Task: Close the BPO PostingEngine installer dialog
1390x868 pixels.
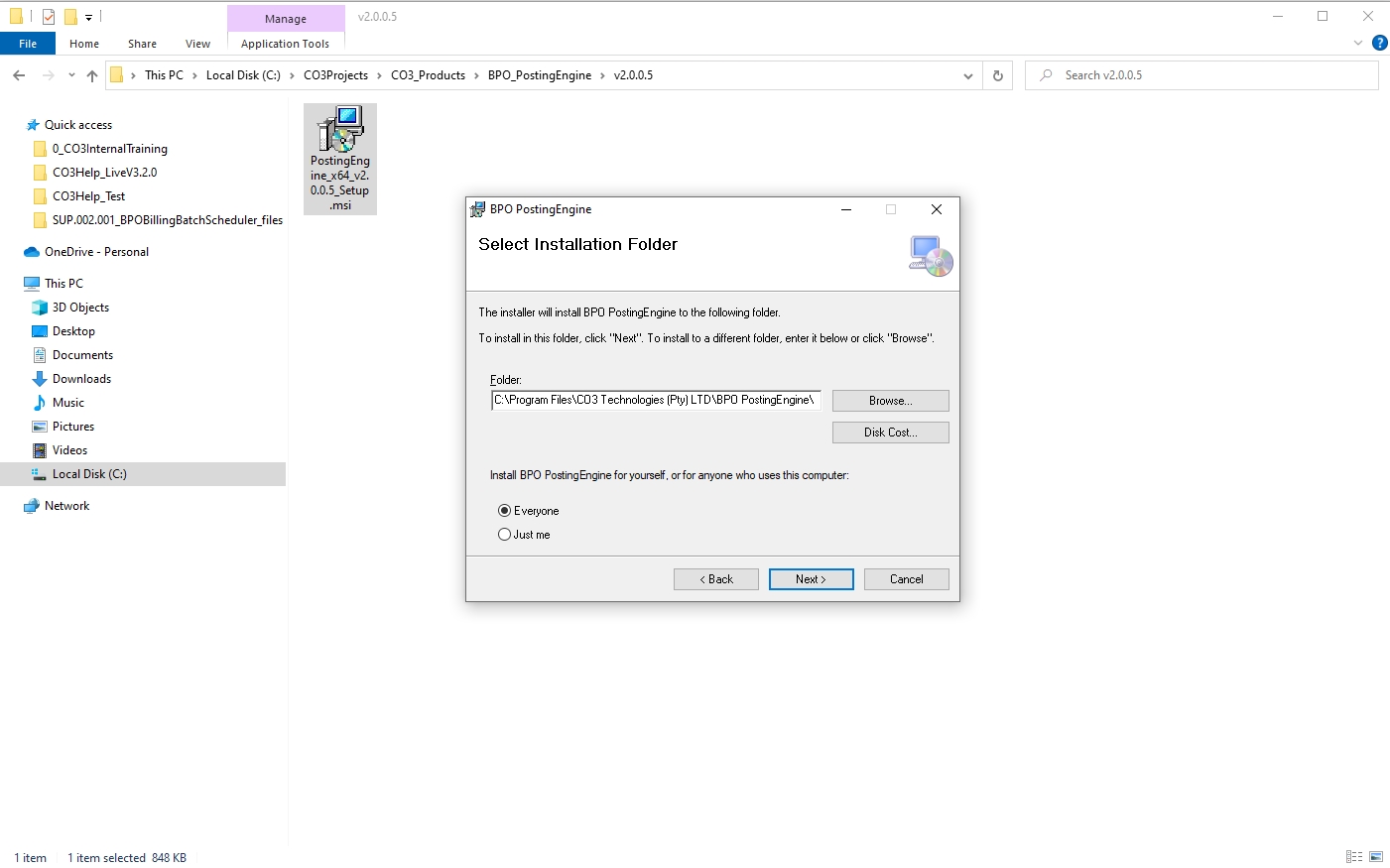Action: coord(936,209)
